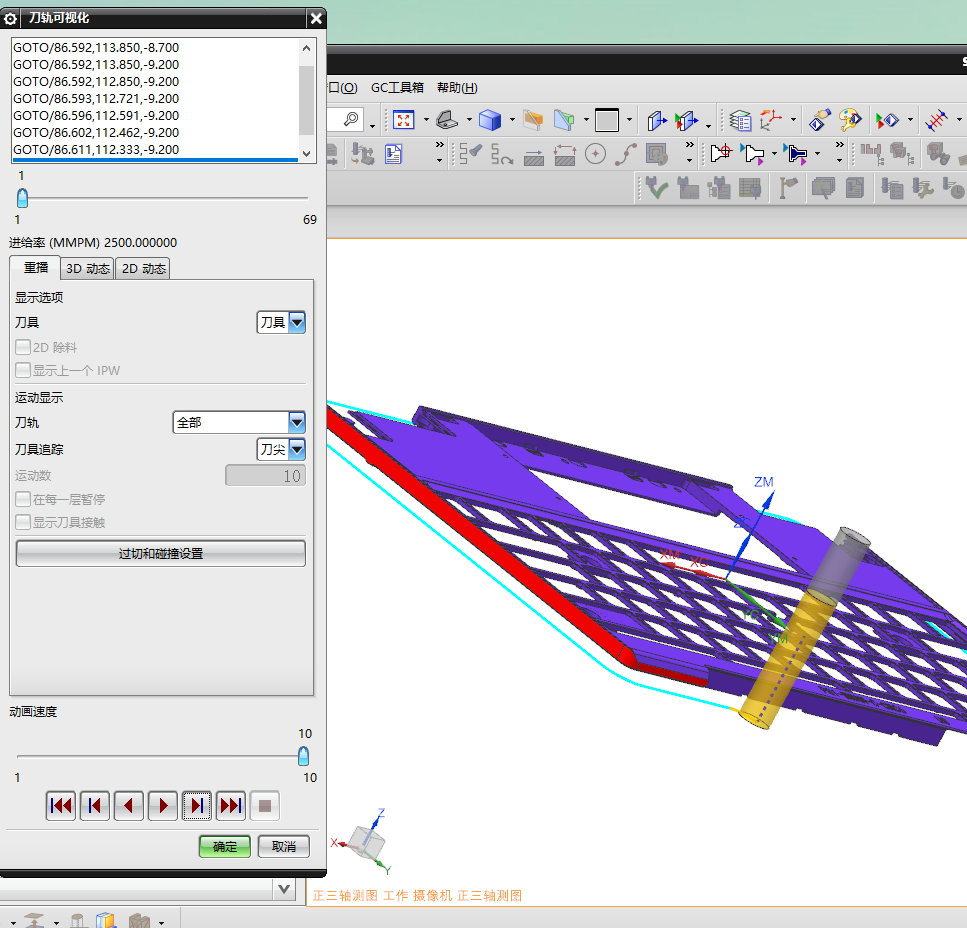The image size is (967, 928).
Task: Click the 动画速度 slider handle
Action: click(x=303, y=756)
